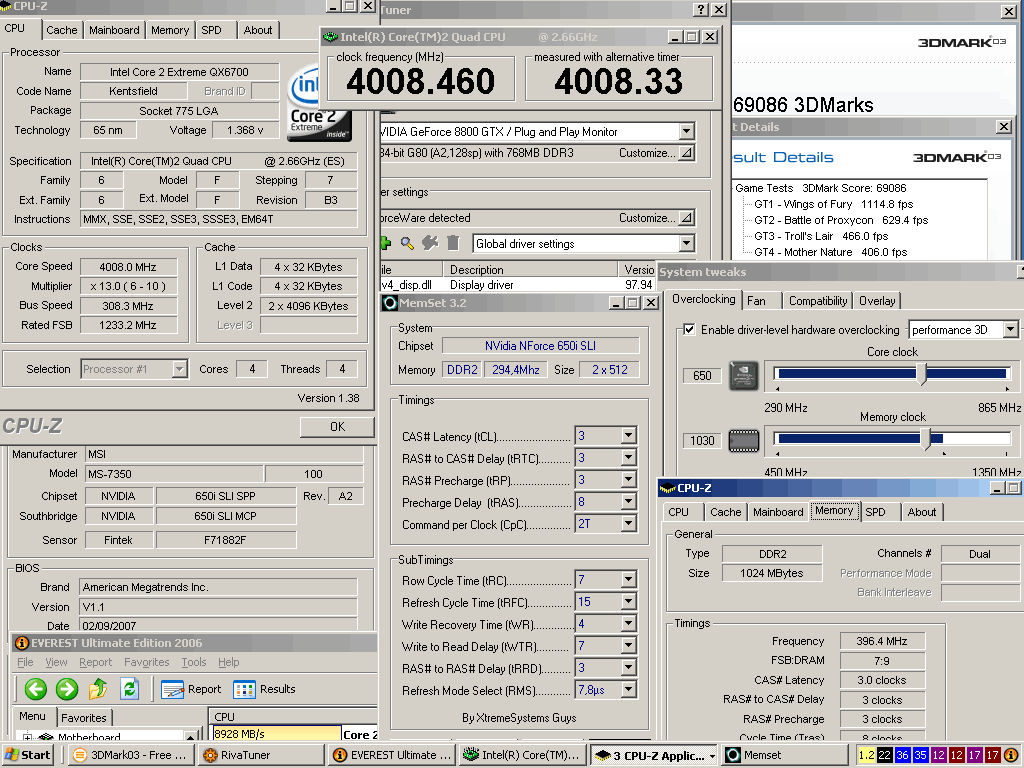Click the Intel Core 2 Extreme logo

tap(319, 104)
